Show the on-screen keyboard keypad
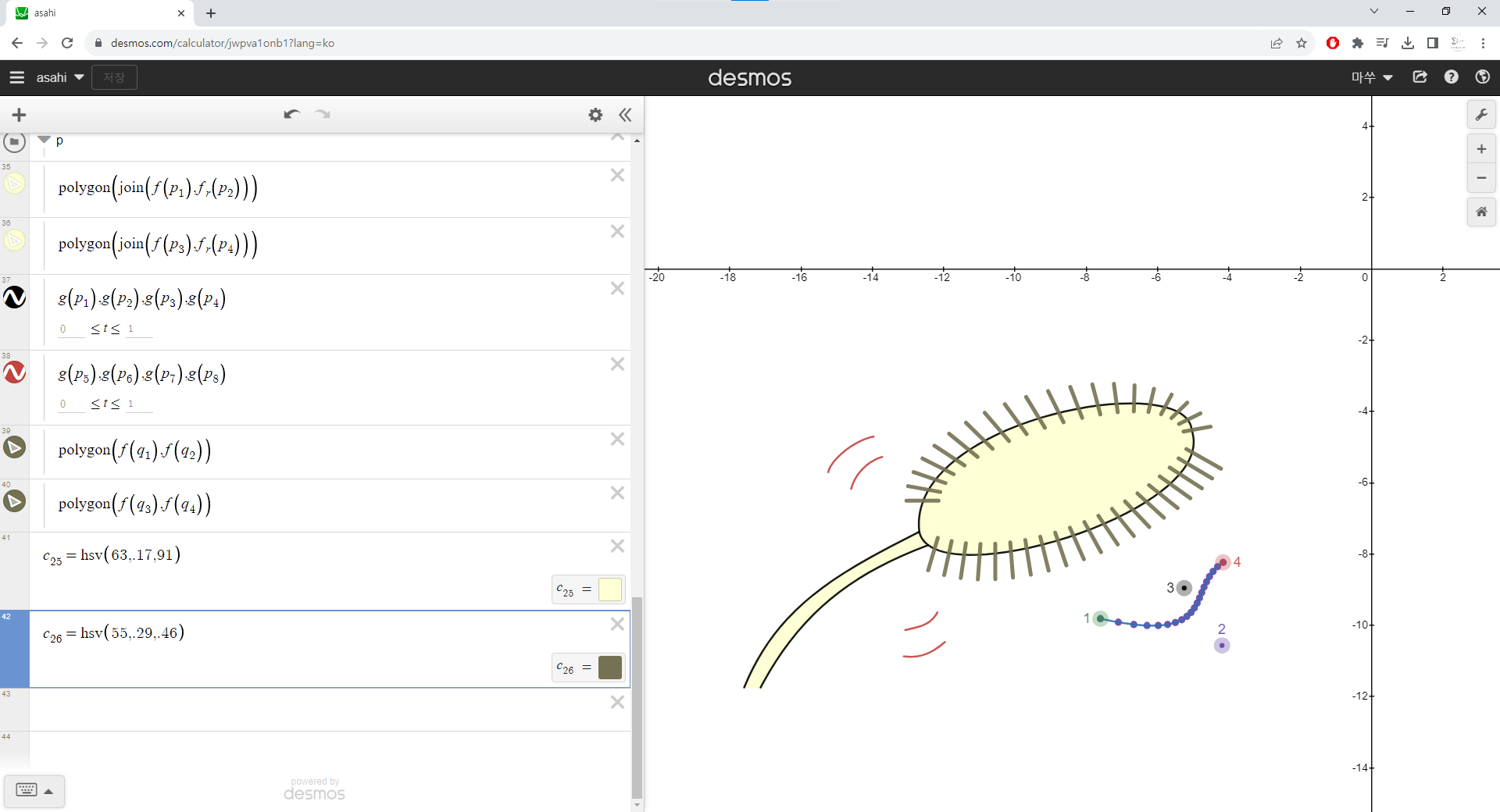 tap(34, 790)
